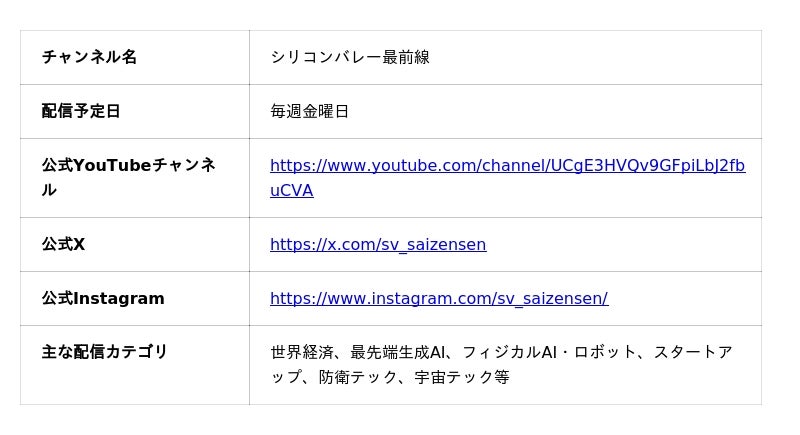Open the instagram.com/sv_saizensen link
Viewport: 800px width, 435px height.
pyautogui.click(x=439, y=298)
